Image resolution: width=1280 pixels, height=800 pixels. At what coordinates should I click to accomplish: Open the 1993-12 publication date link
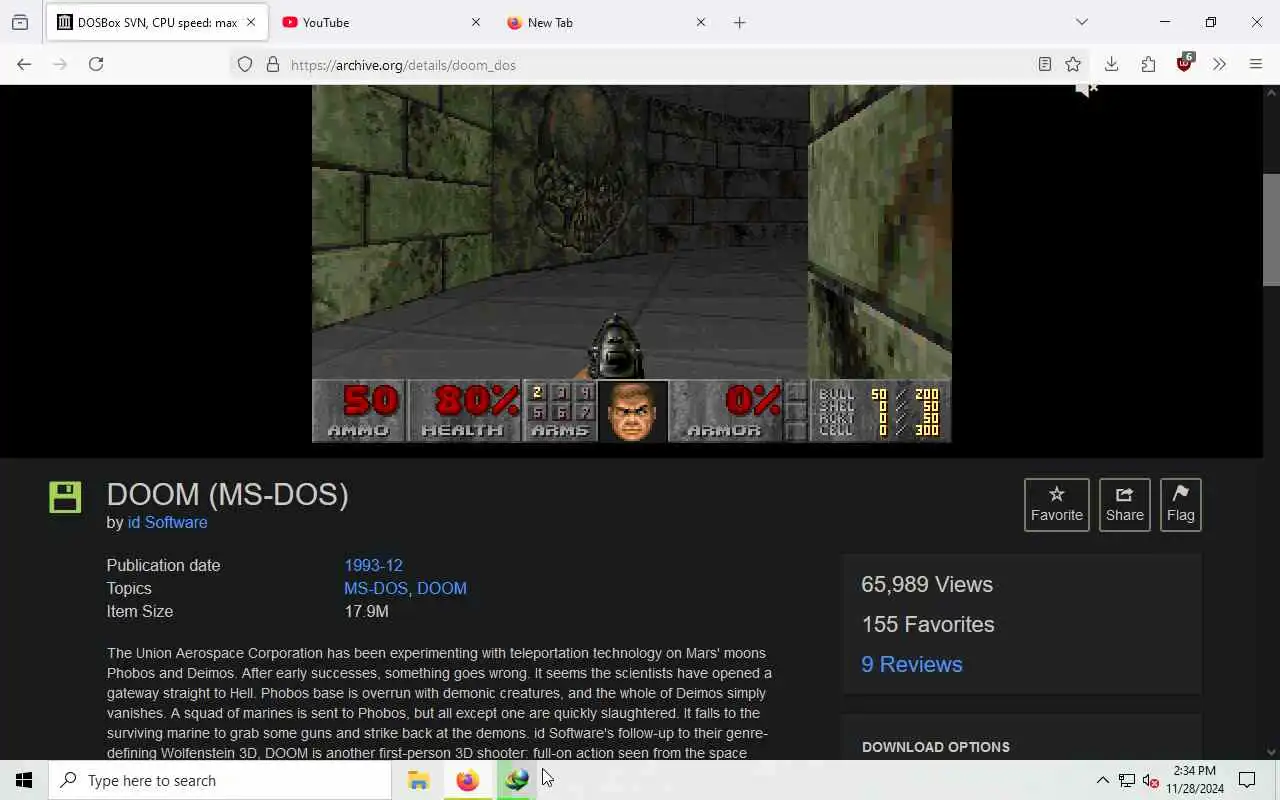click(374, 565)
